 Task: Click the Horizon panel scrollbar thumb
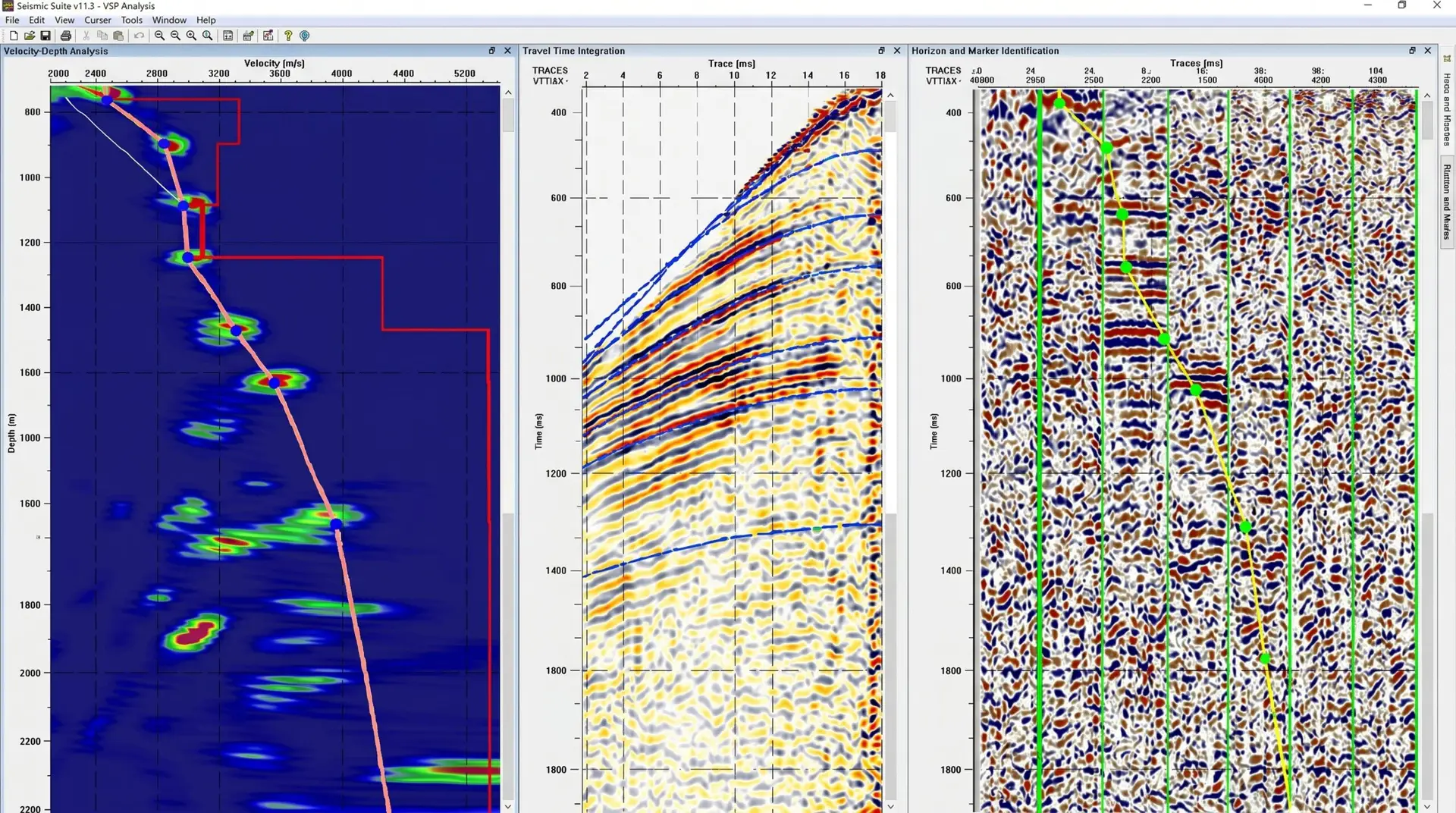coord(1427,121)
